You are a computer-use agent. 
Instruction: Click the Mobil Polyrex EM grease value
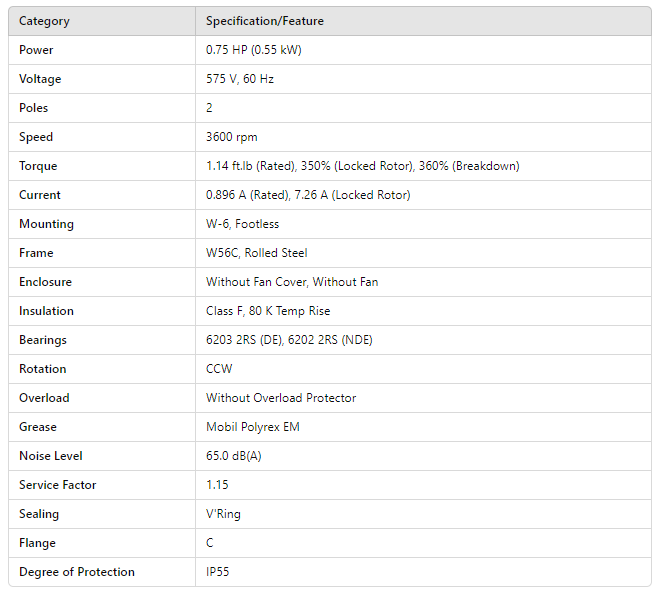(x=253, y=427)
